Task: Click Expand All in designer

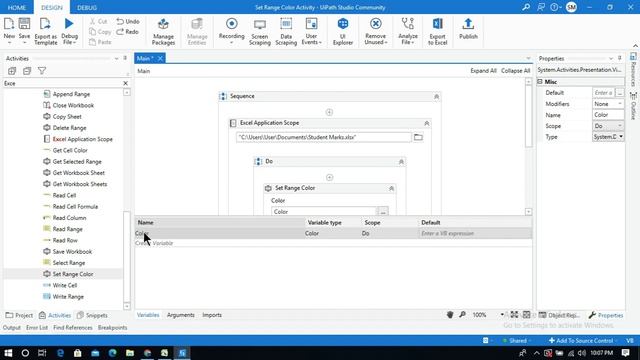Action: 483,71
